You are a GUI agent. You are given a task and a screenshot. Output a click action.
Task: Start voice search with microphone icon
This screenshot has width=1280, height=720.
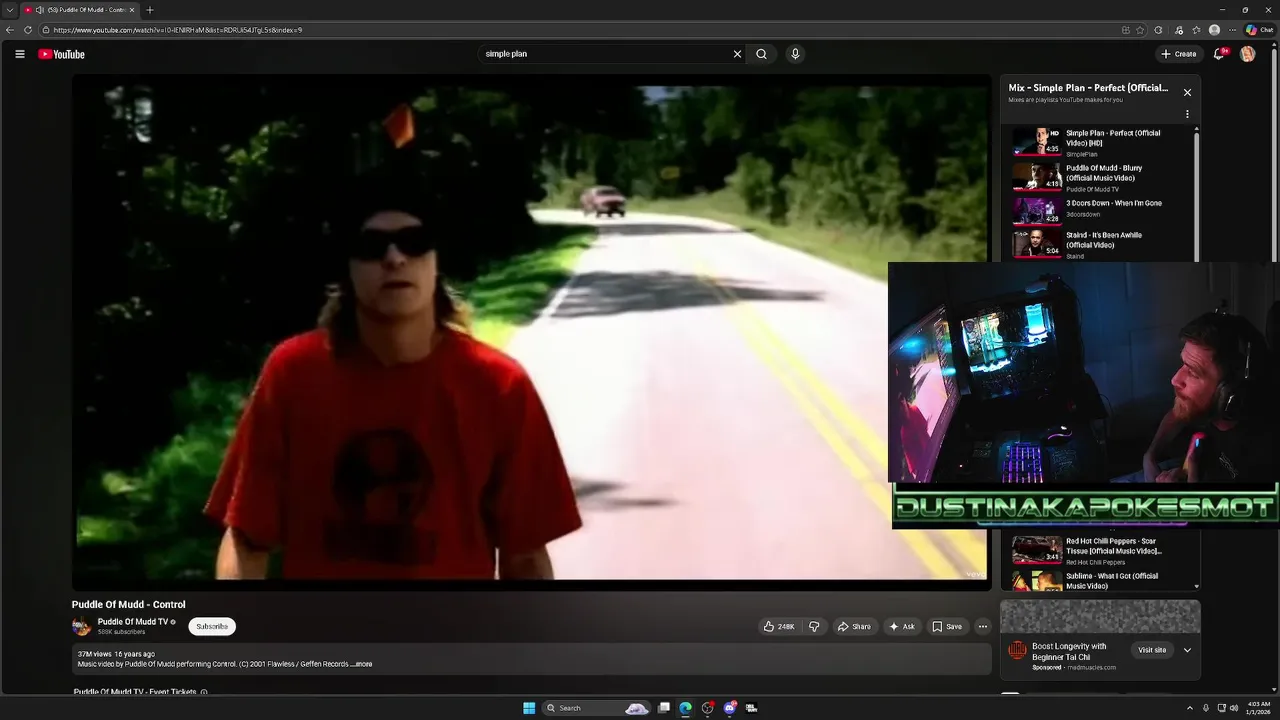coord(795,54)
